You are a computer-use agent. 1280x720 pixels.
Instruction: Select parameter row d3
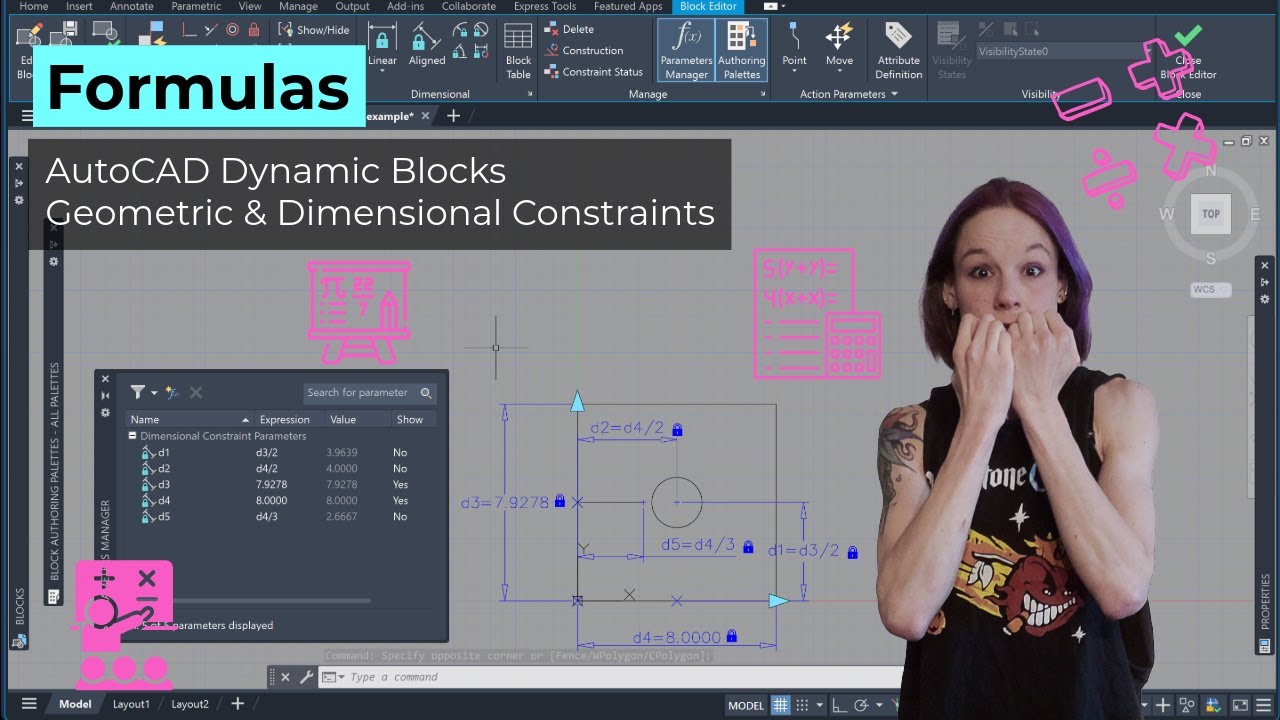tap(281, 485)
